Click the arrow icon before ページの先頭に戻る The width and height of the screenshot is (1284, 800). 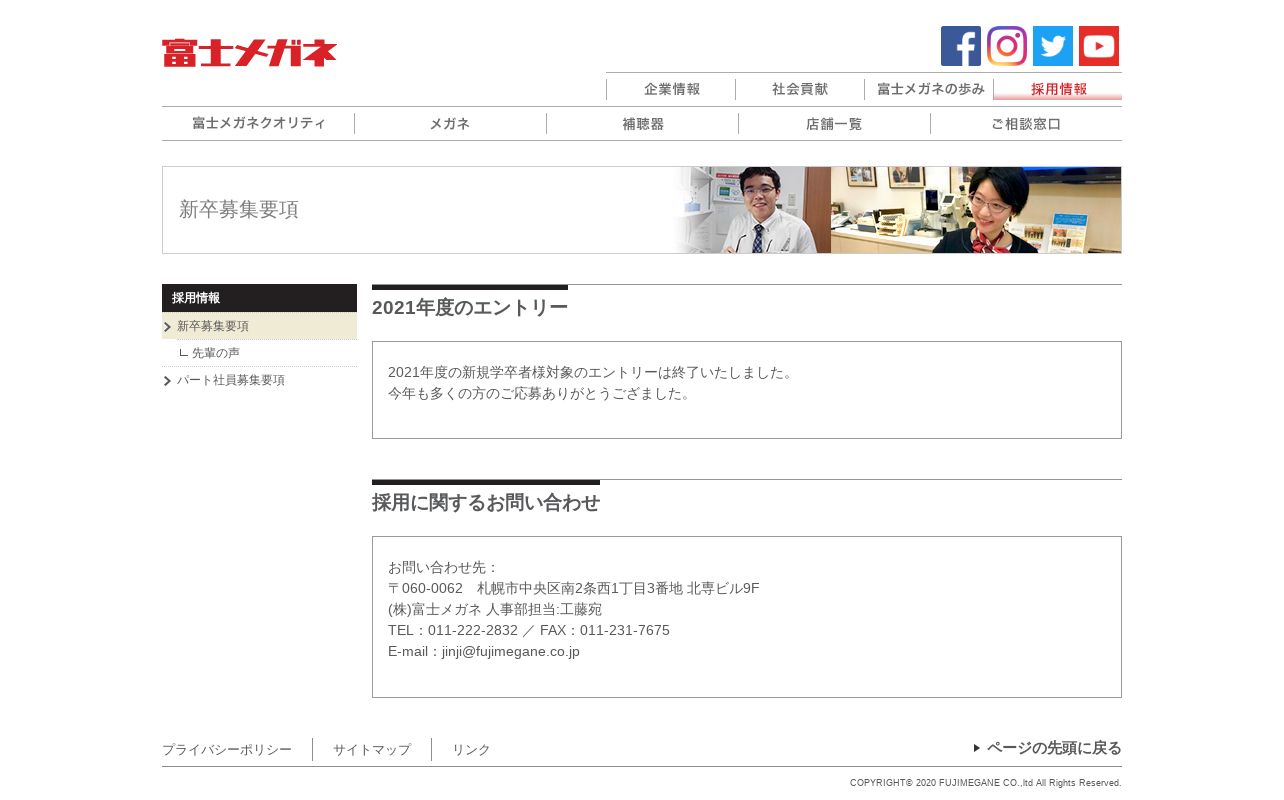click(977, 747)
